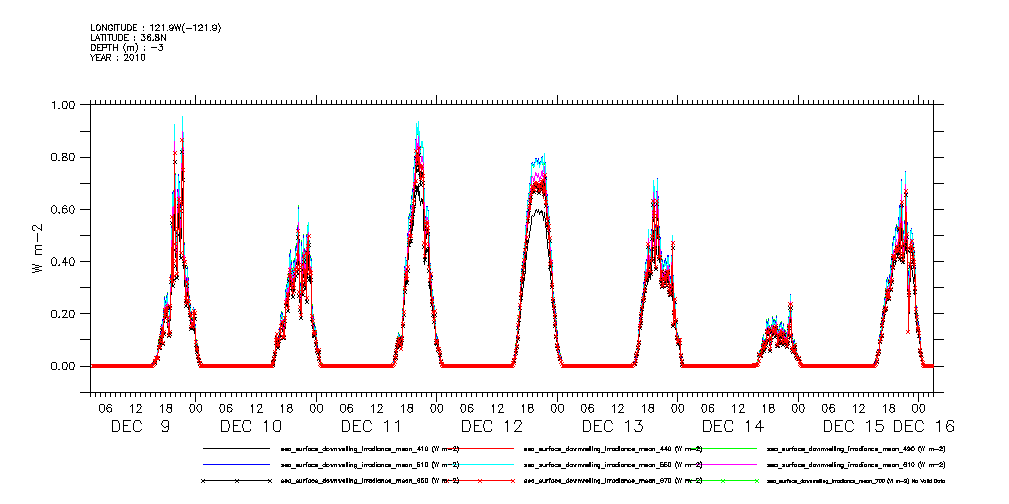This screenshot has width=1009, height=504.
Task: Click the DEC 14 date label
Action: tap(733, 426)
